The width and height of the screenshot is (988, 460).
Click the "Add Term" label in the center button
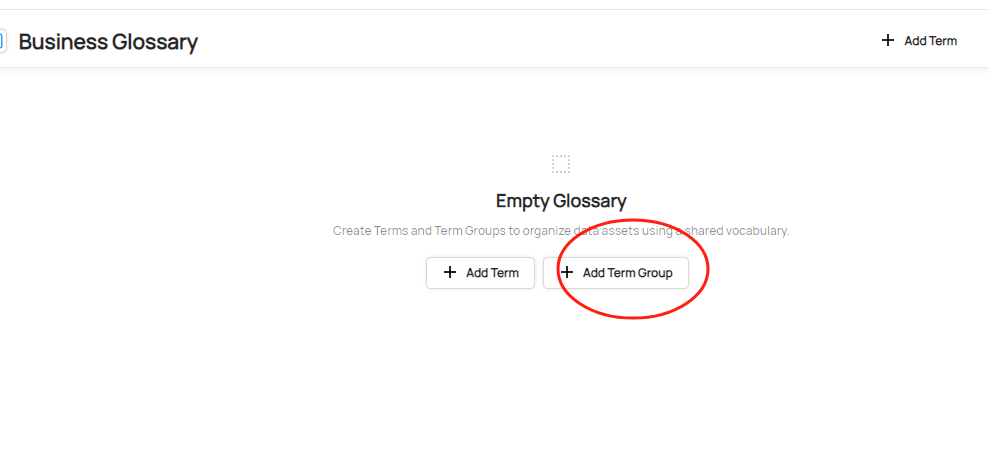point(492,273)
